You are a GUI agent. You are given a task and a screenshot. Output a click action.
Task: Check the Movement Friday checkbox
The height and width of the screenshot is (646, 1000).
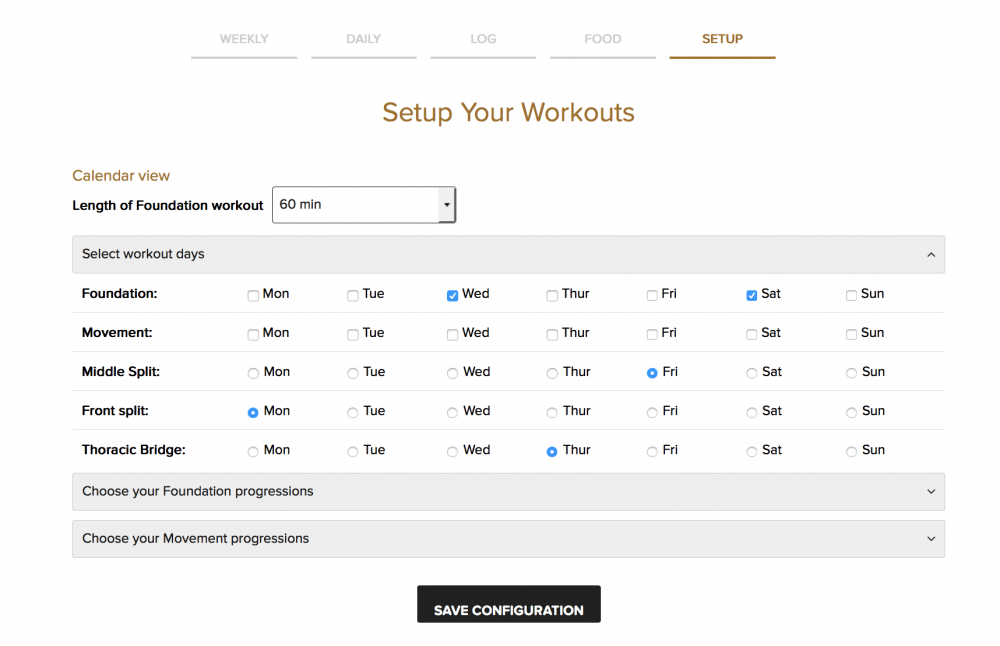pos(652,334)
